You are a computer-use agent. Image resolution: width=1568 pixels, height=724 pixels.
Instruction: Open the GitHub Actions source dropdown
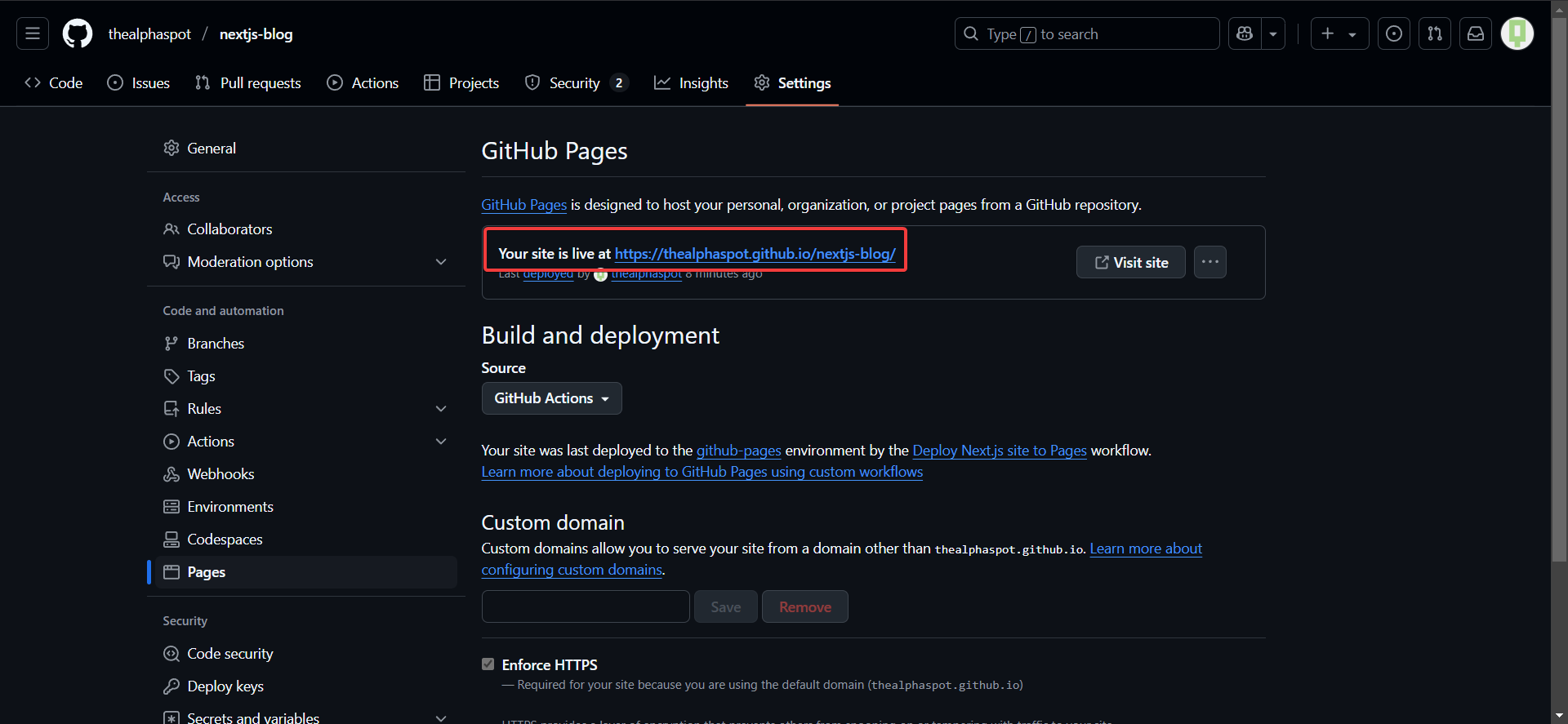pyautogui.click(x=551, y=398)
